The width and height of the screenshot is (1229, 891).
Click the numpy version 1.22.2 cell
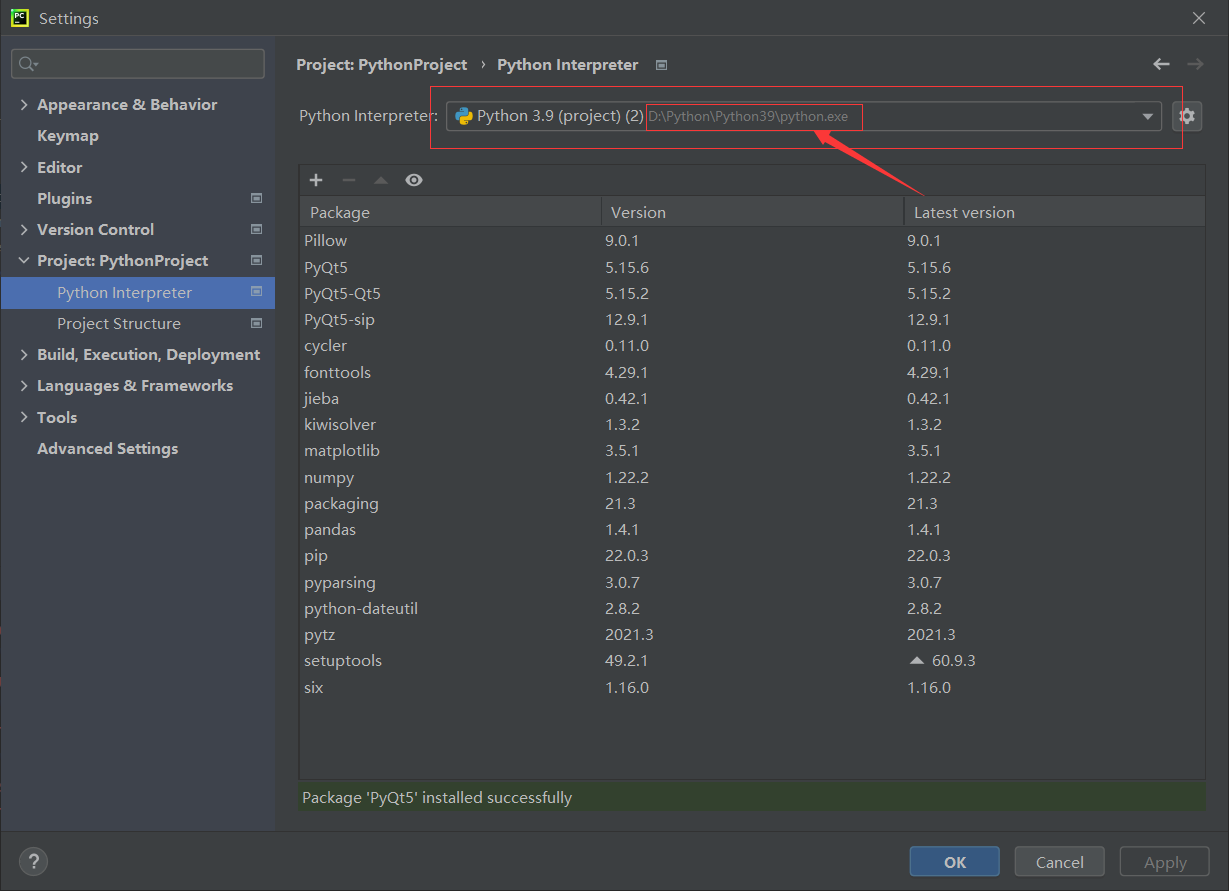627,477
